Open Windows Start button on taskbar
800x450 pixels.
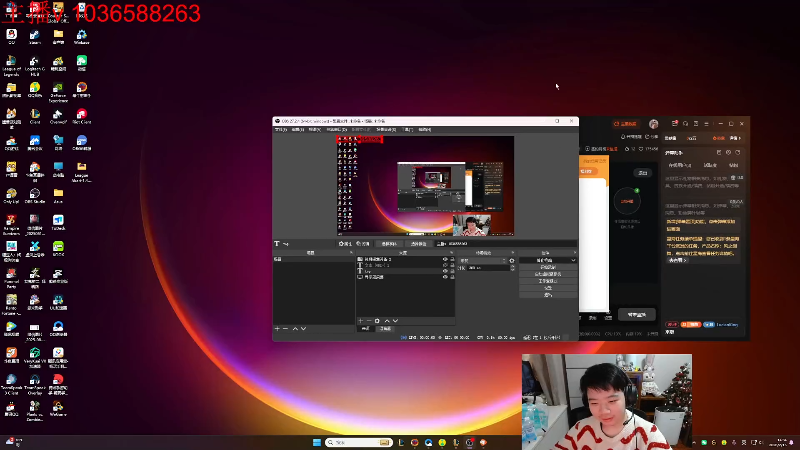(317, 442)
